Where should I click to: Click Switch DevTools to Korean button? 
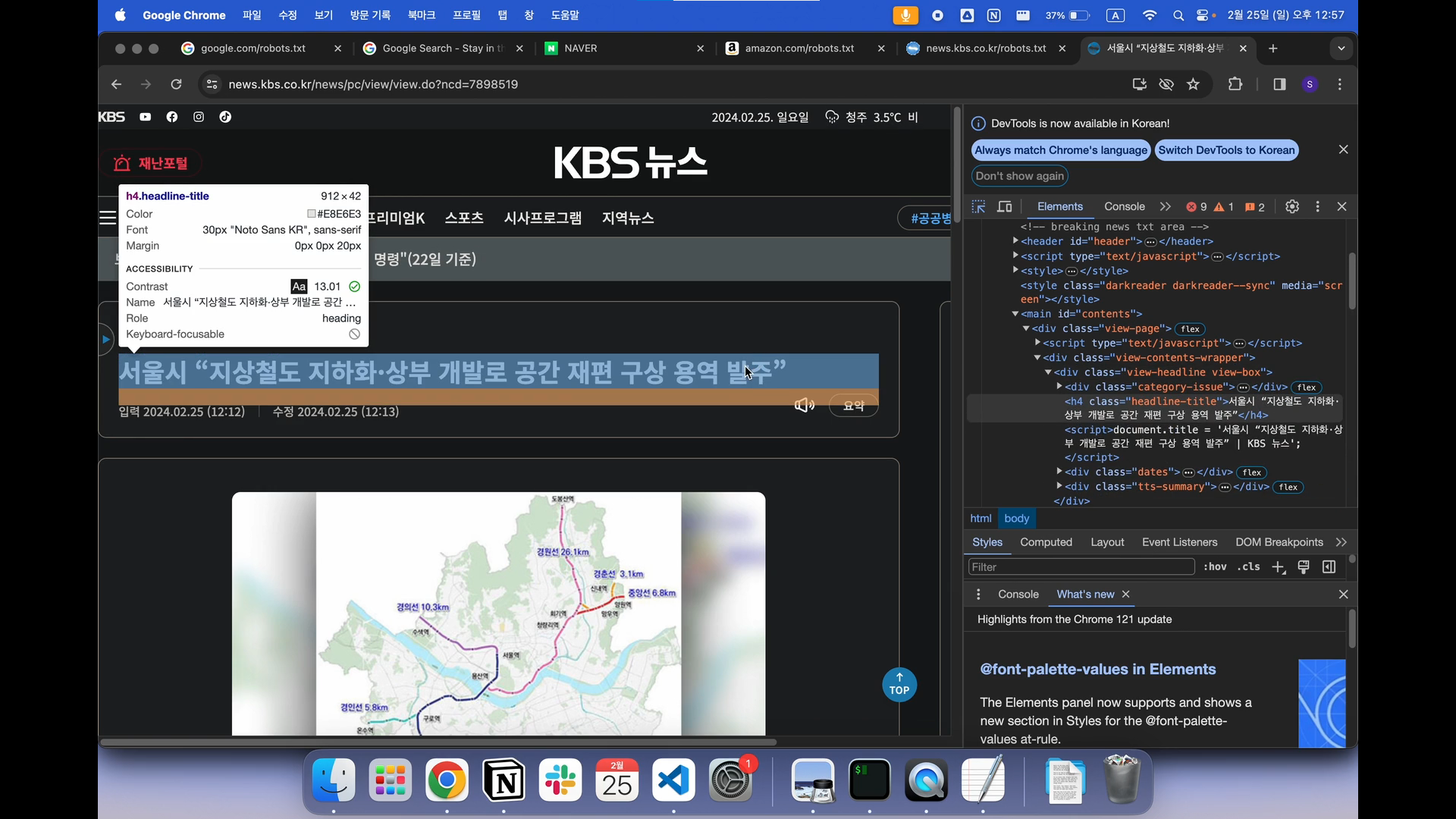coord(1226,150)
